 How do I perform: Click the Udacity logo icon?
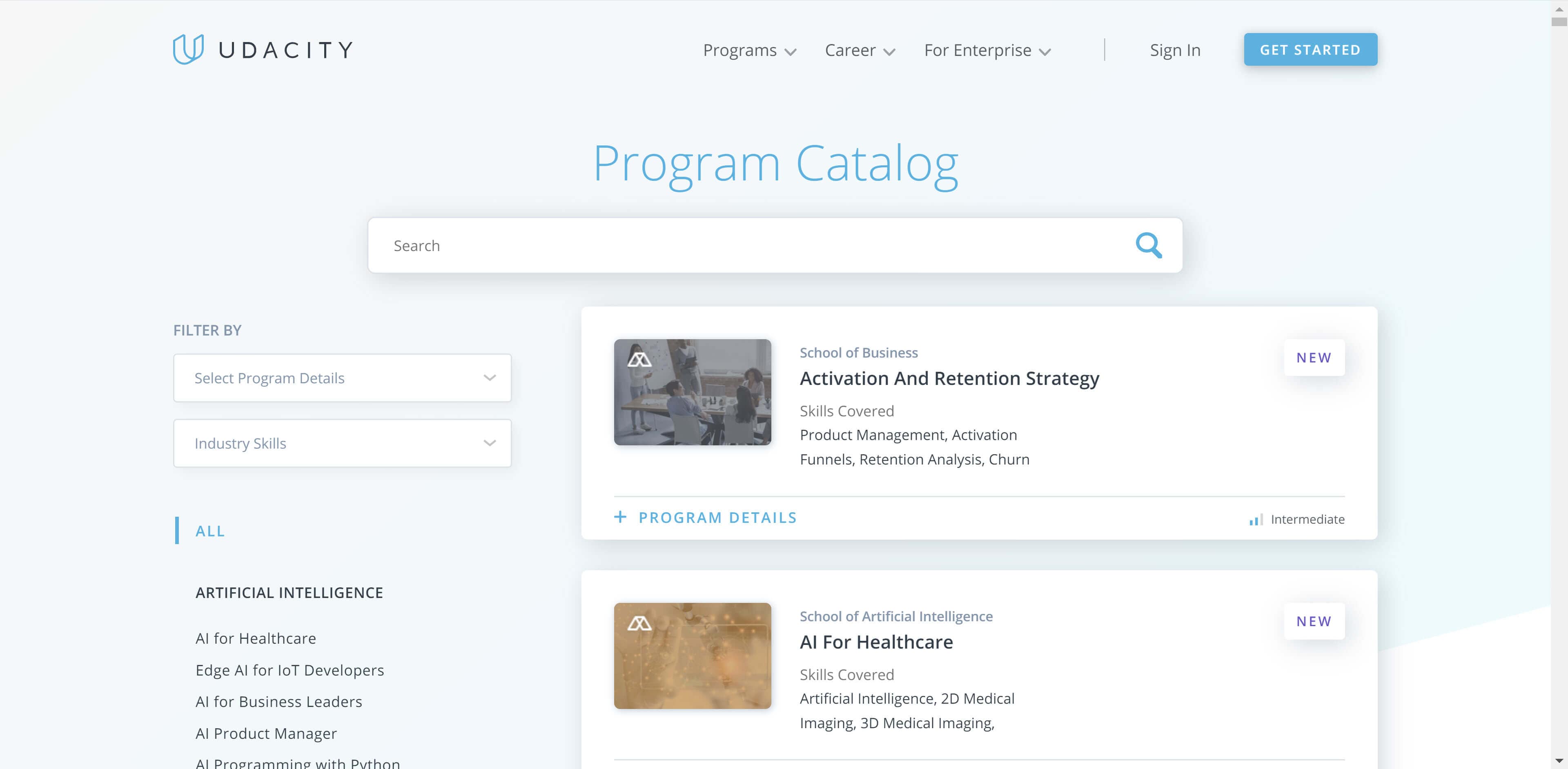pyautogui.click(x=185, y=49)
